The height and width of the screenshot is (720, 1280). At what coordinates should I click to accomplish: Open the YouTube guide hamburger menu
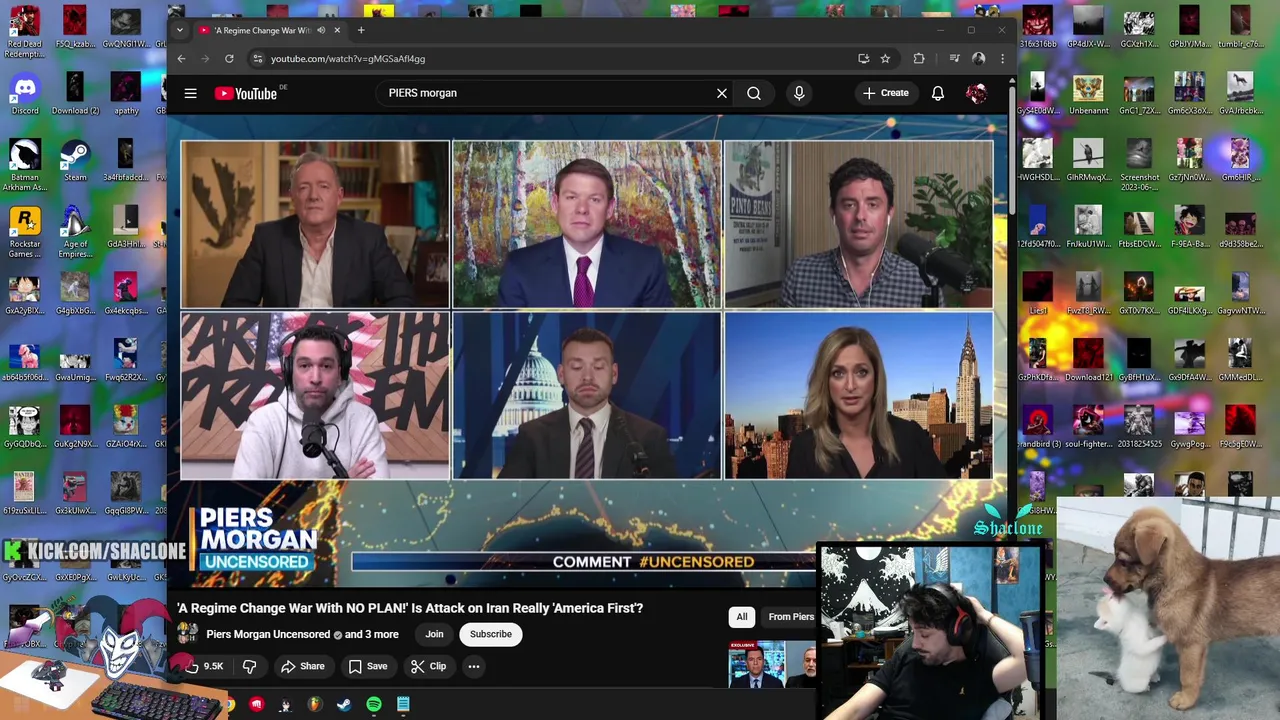(x=190, y=93)
